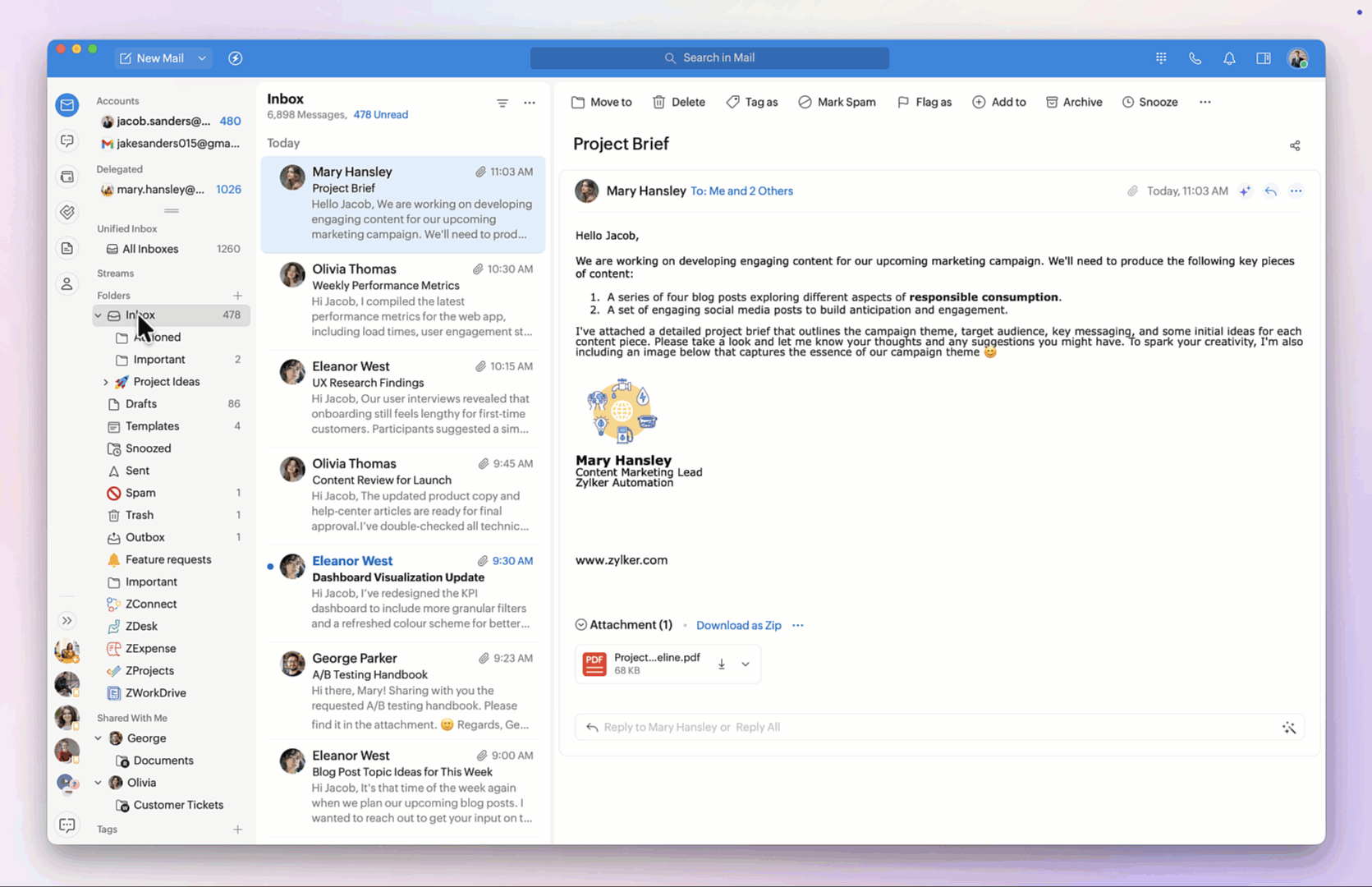Open the Drafts folder
This screenshot has height=887, width=1372.
(172, 404)
